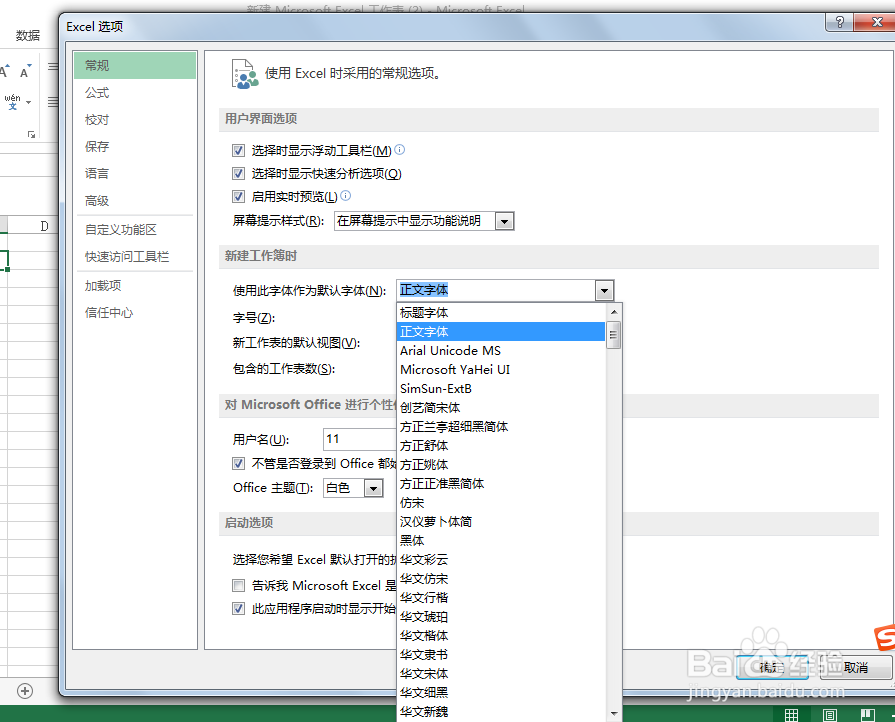Choose 方正姚体 font
895x722 pixels.
coord(501,465)
